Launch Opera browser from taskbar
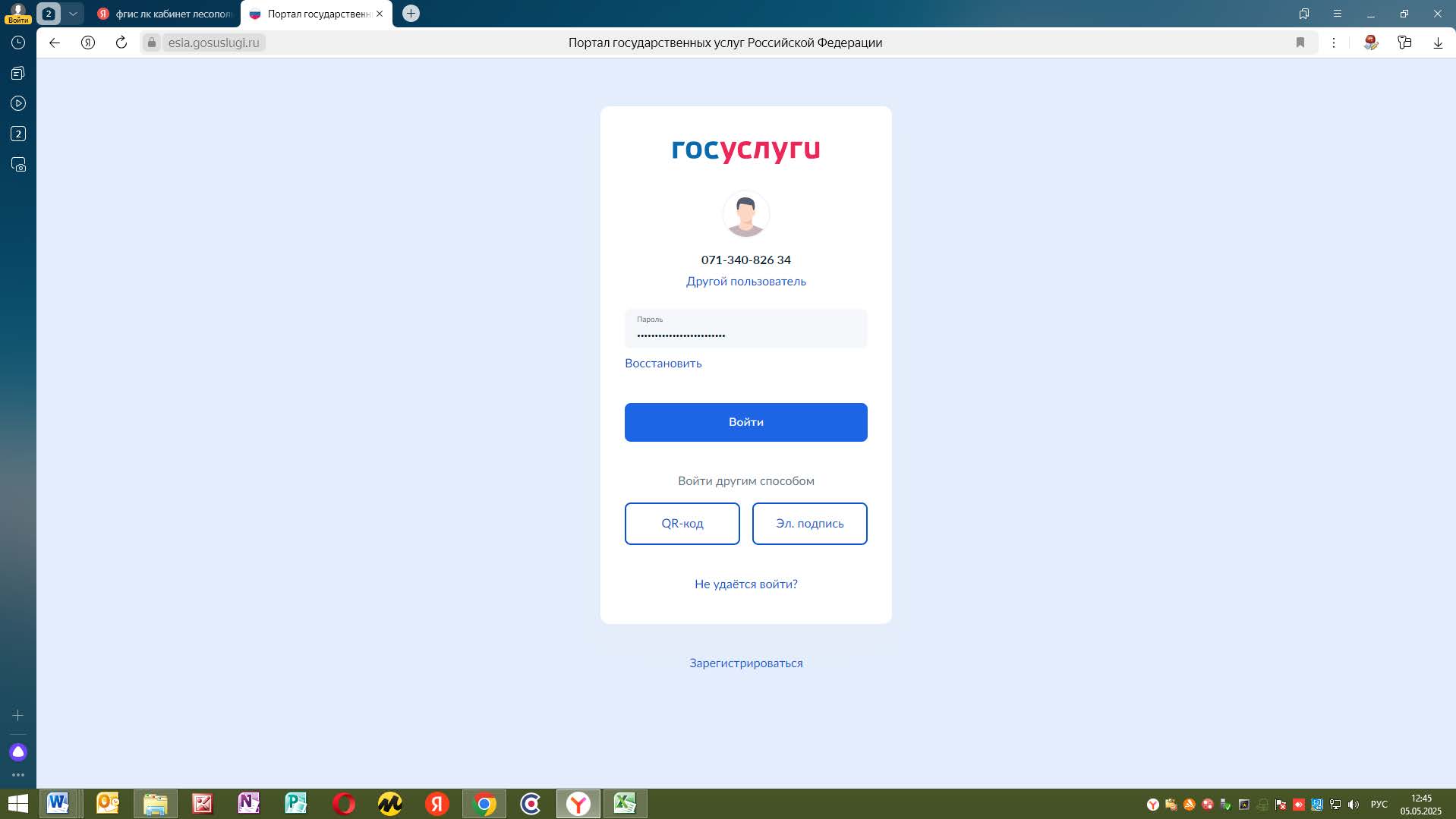Image resolution: width=1456 pixels, height=819 pixels. tap(343, 803)
